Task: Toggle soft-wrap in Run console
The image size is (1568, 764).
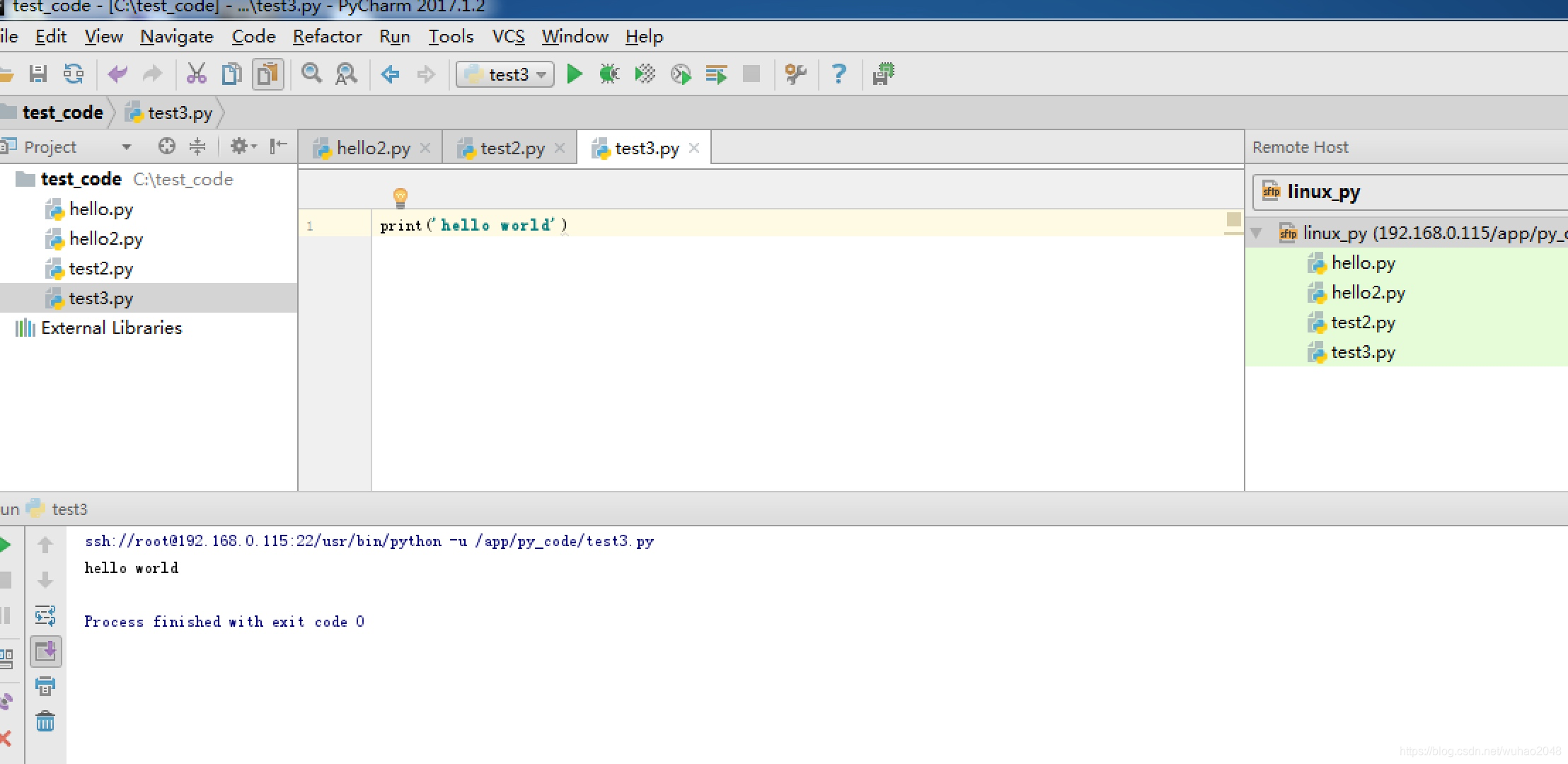Action: [45, 615]
